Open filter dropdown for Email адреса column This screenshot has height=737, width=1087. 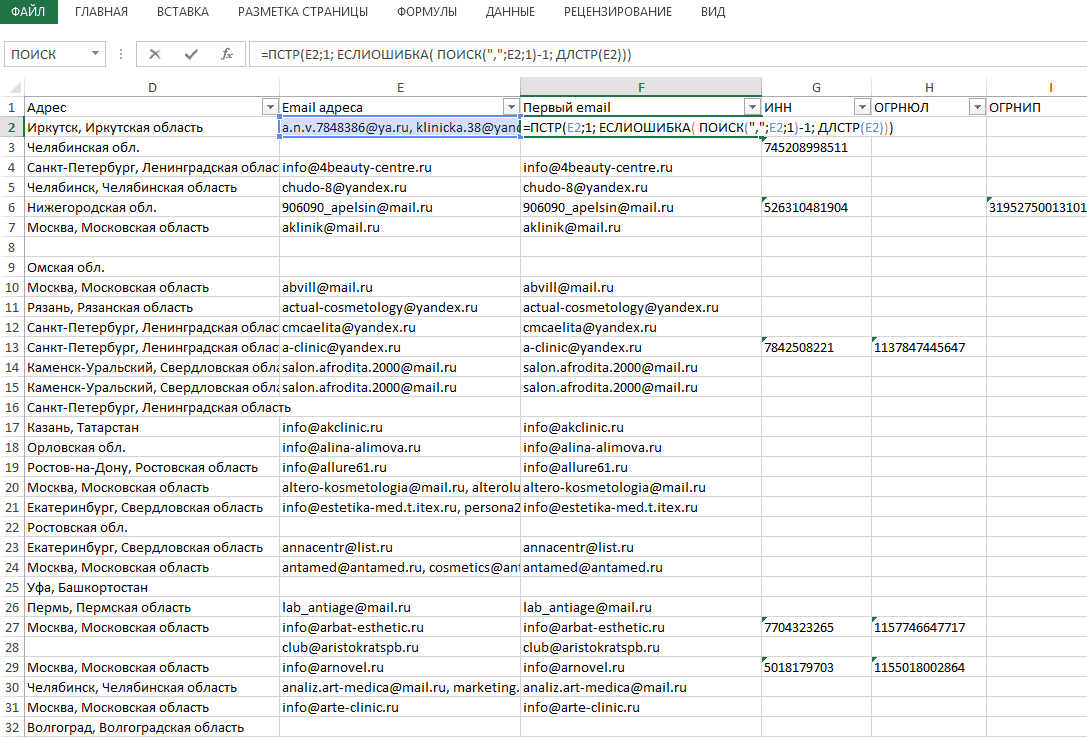point(511,107)
